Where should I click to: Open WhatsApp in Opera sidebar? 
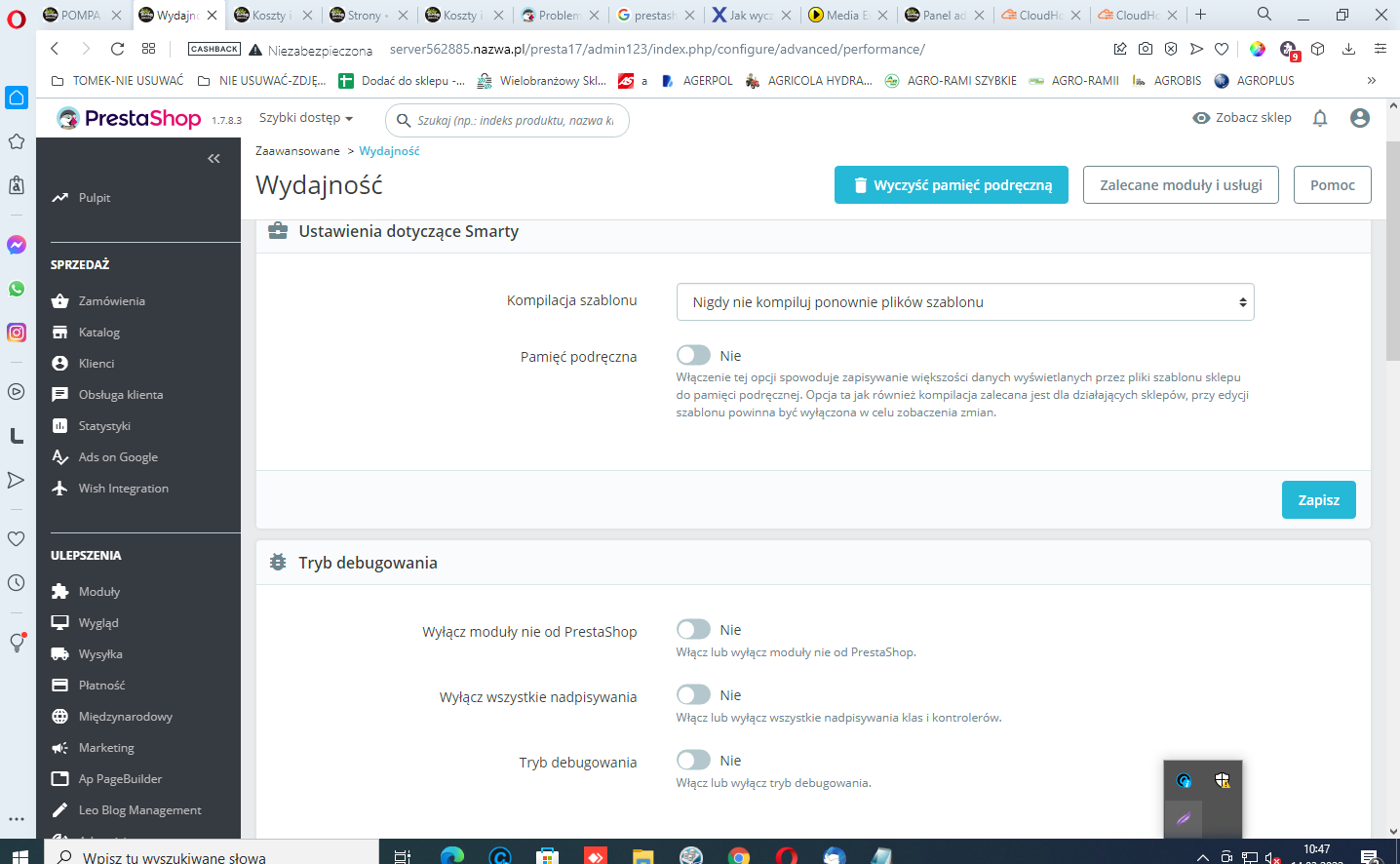[17, 289]
